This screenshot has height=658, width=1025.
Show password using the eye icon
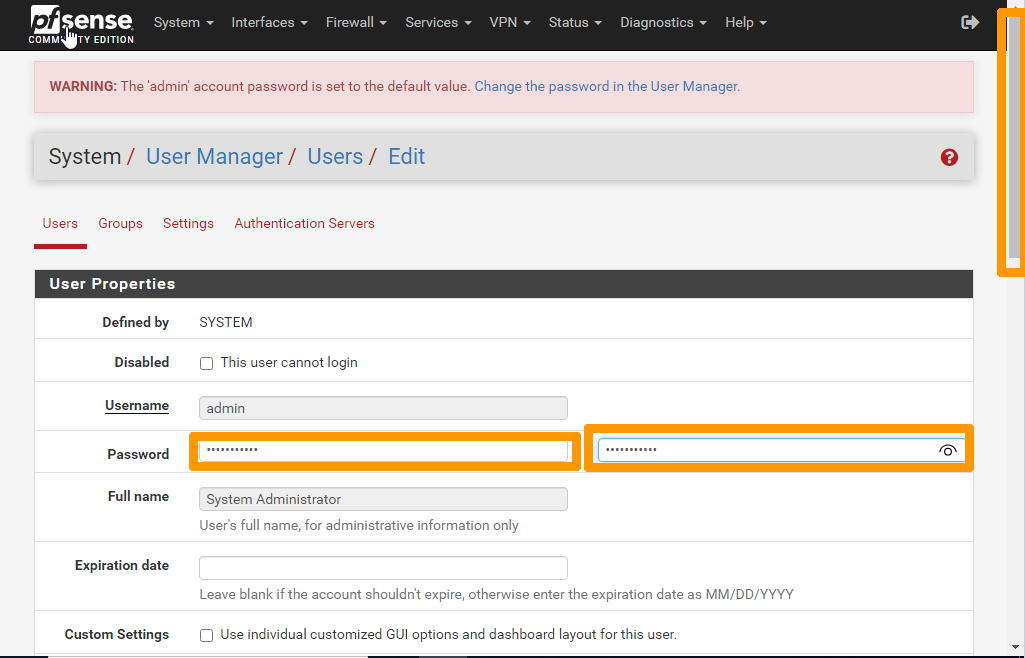pos(947,451)
